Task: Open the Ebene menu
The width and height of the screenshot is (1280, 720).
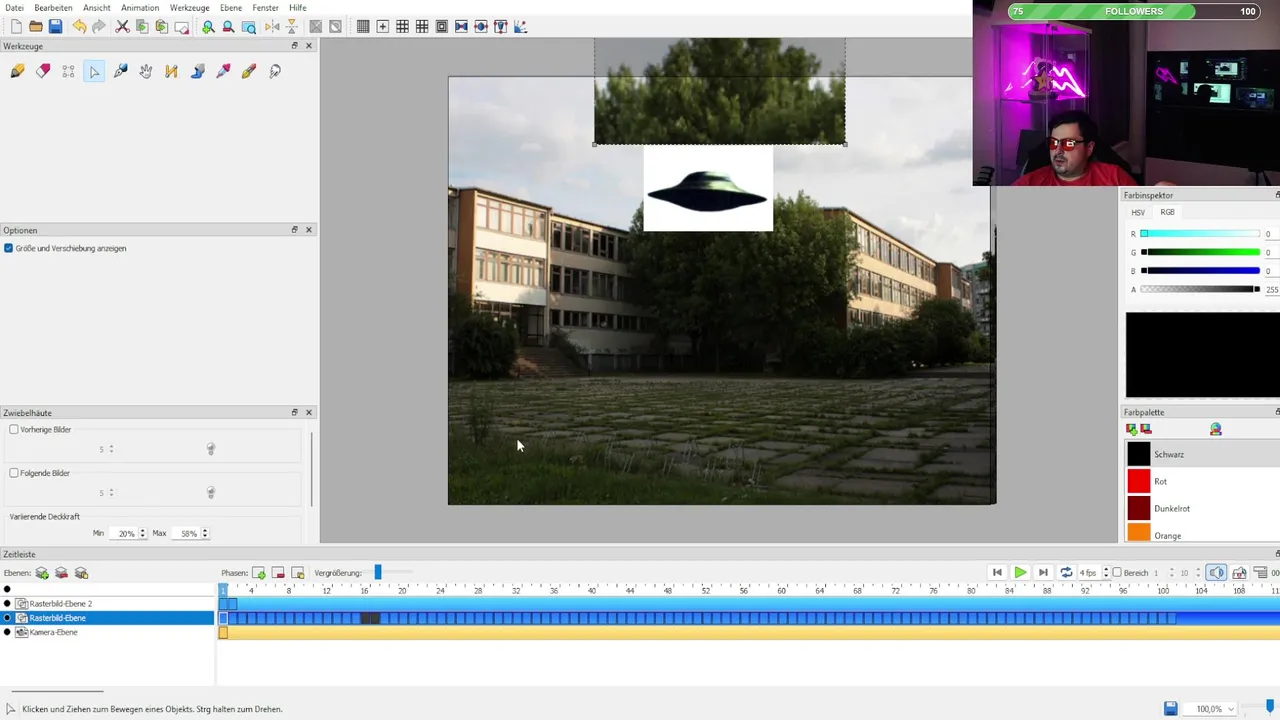Action: point(231,8)
